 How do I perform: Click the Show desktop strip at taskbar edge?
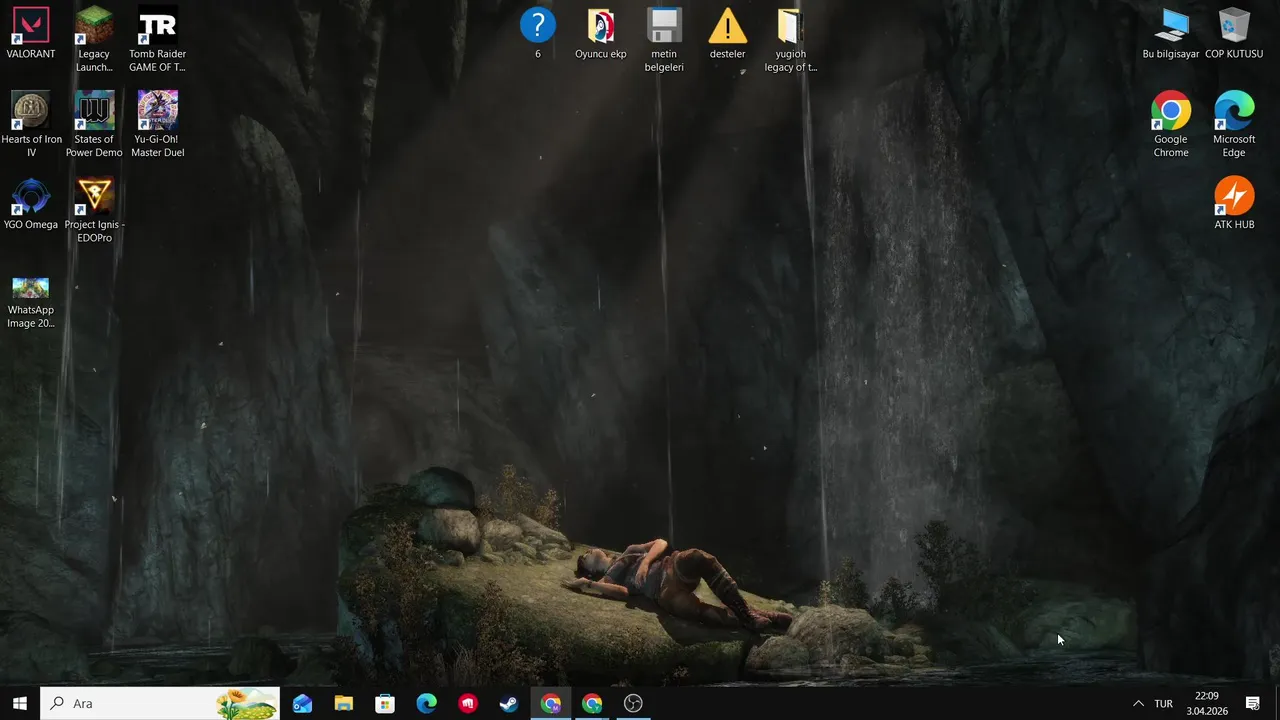pos(1277,703)
